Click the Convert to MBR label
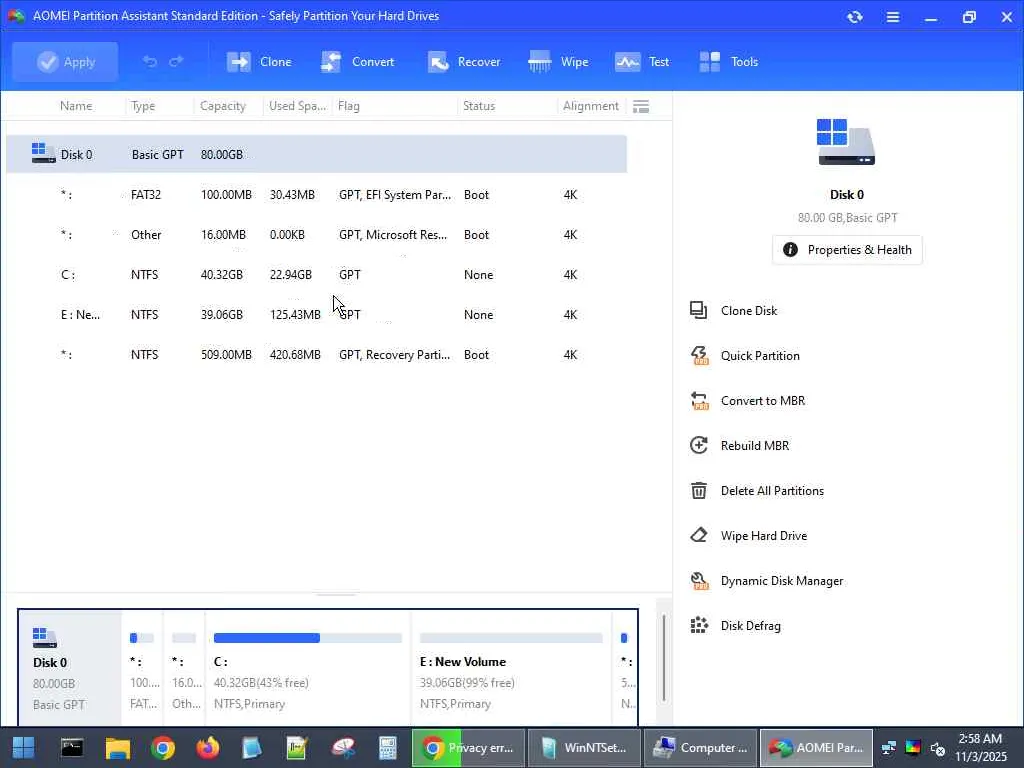 coord(763,400)
